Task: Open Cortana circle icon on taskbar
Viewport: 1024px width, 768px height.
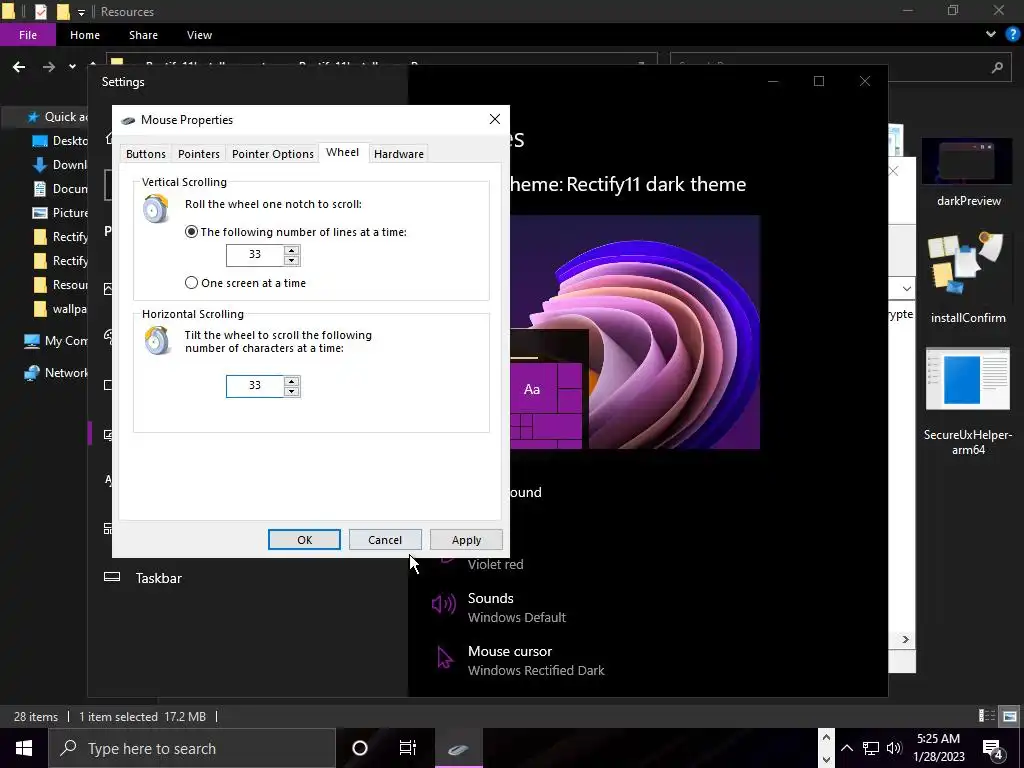Action: [359, 748]
